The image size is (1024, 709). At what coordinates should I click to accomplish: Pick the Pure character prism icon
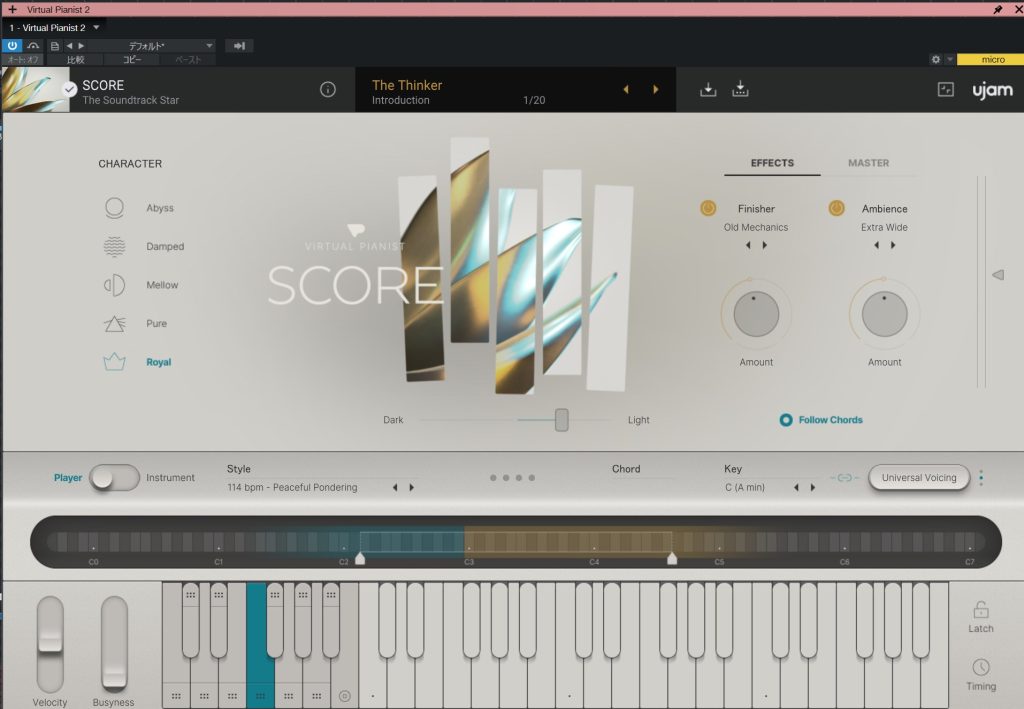click(114, 323)
